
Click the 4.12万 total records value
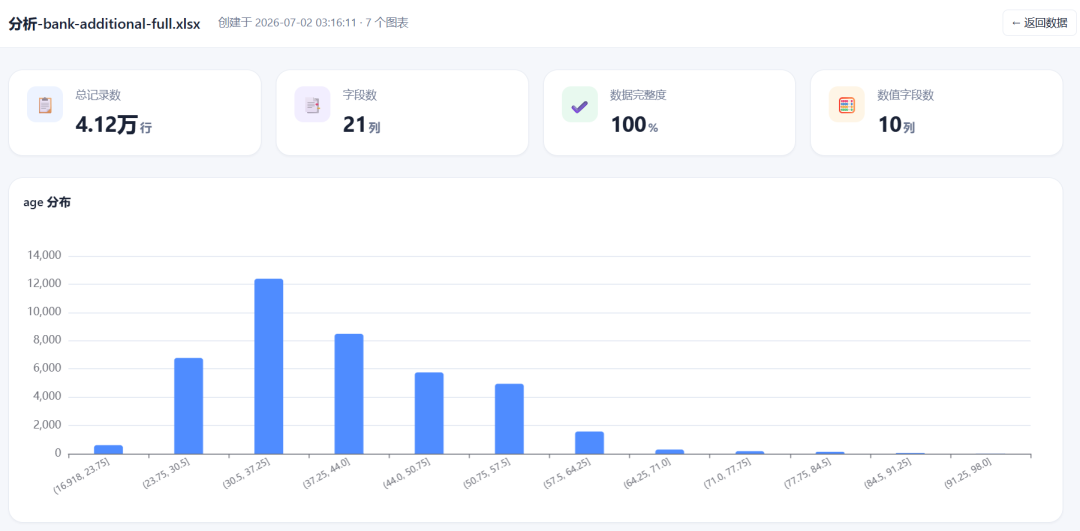pos(114,126)
